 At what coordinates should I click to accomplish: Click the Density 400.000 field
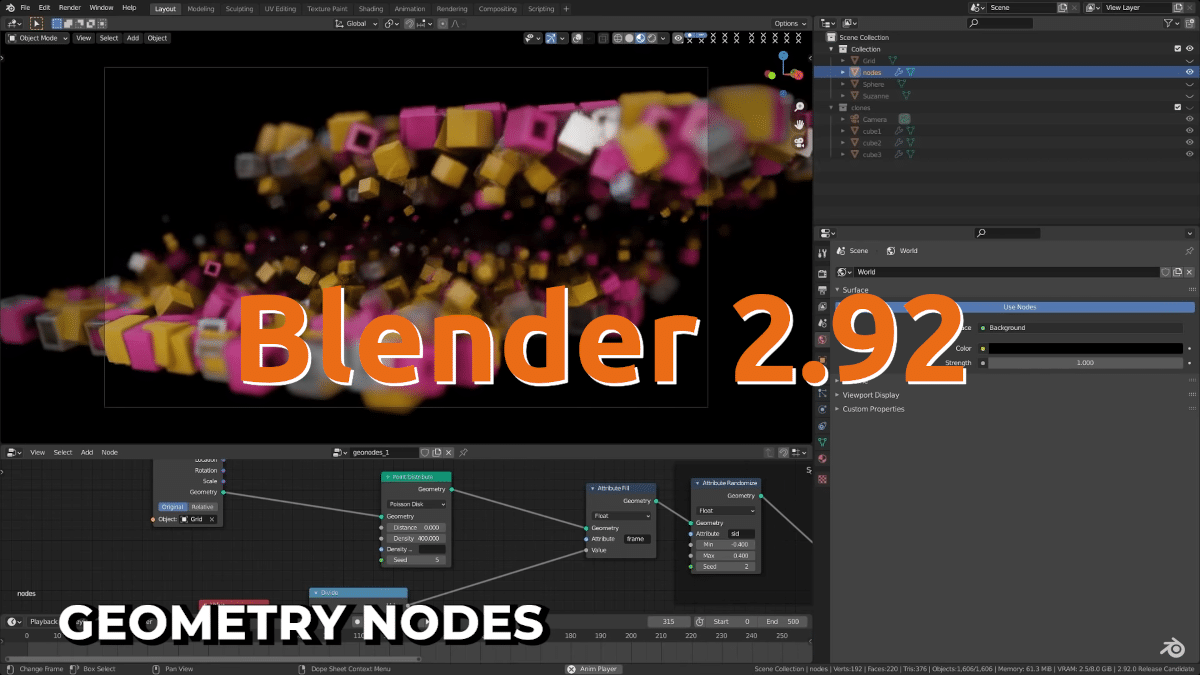(x=416, y=538)
